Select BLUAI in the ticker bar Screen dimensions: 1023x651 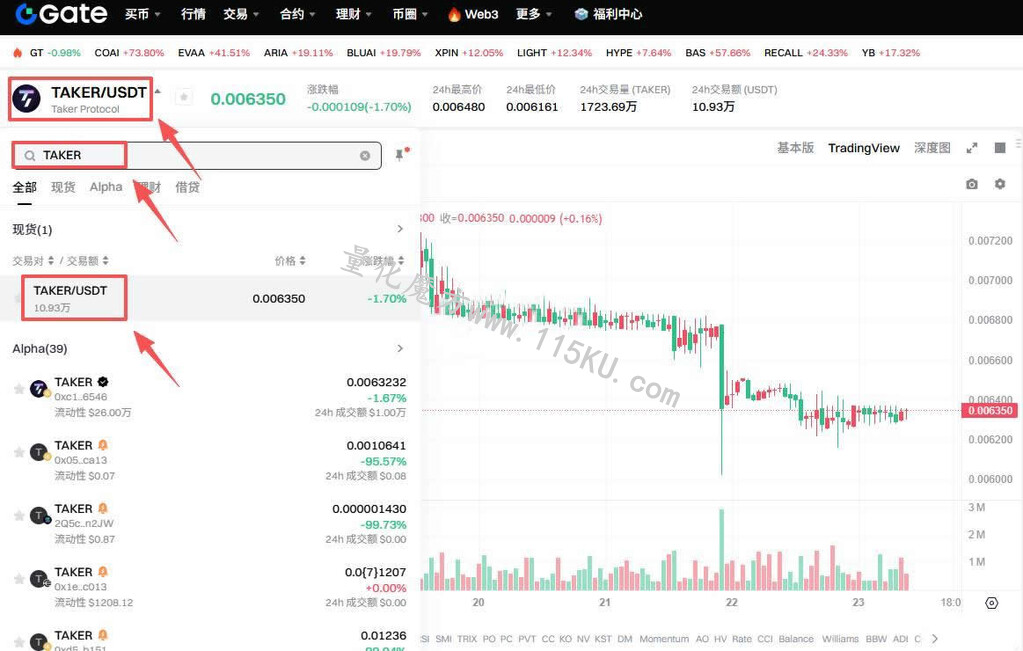pos(384,53)
